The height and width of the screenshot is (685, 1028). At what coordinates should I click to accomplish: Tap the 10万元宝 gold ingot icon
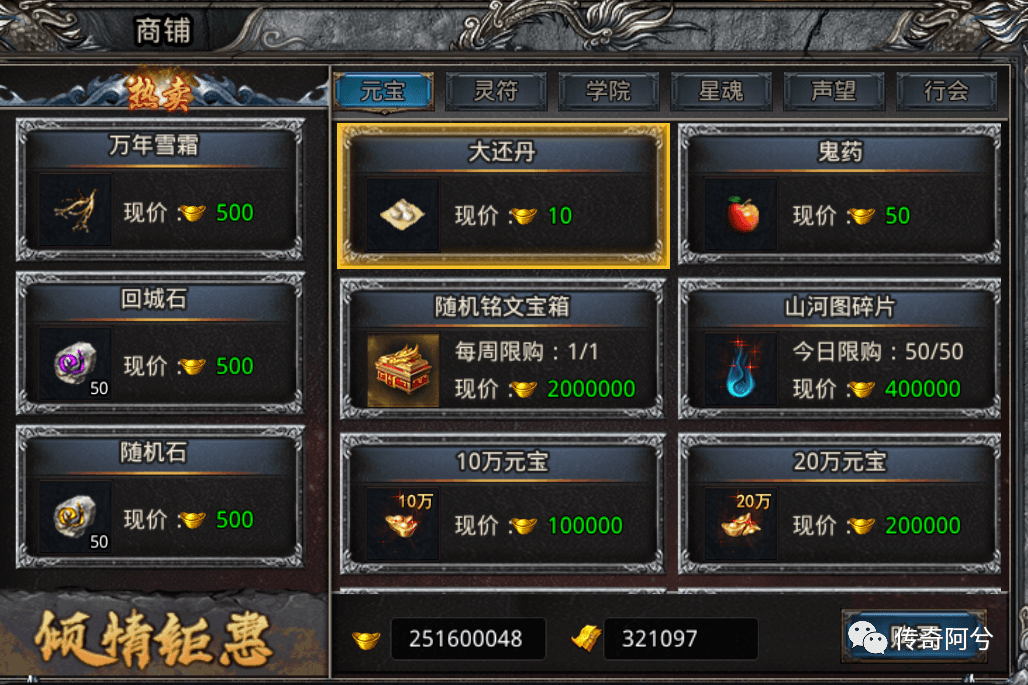[402, 524]
